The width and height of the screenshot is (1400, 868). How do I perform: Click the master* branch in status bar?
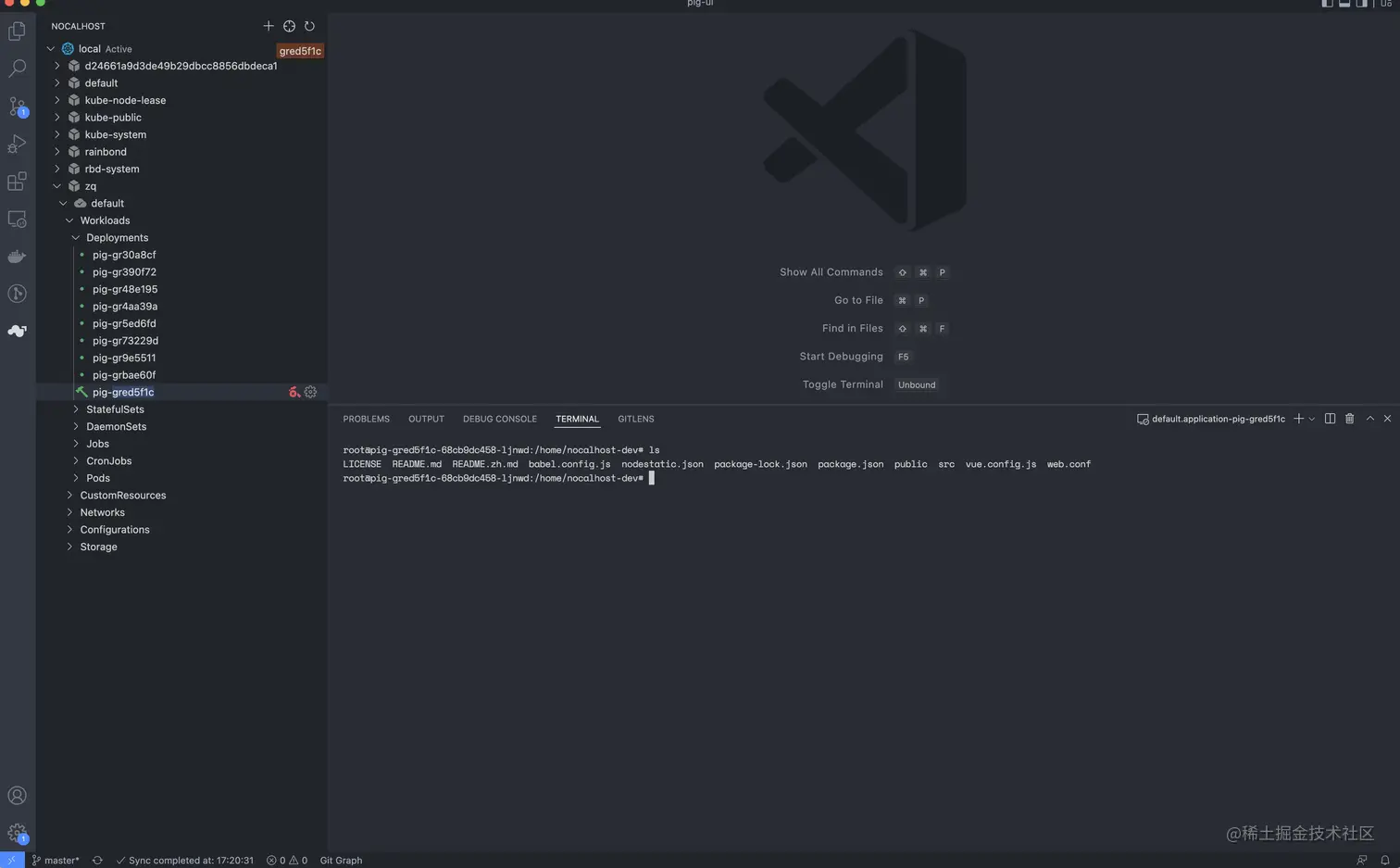(56, 860)
